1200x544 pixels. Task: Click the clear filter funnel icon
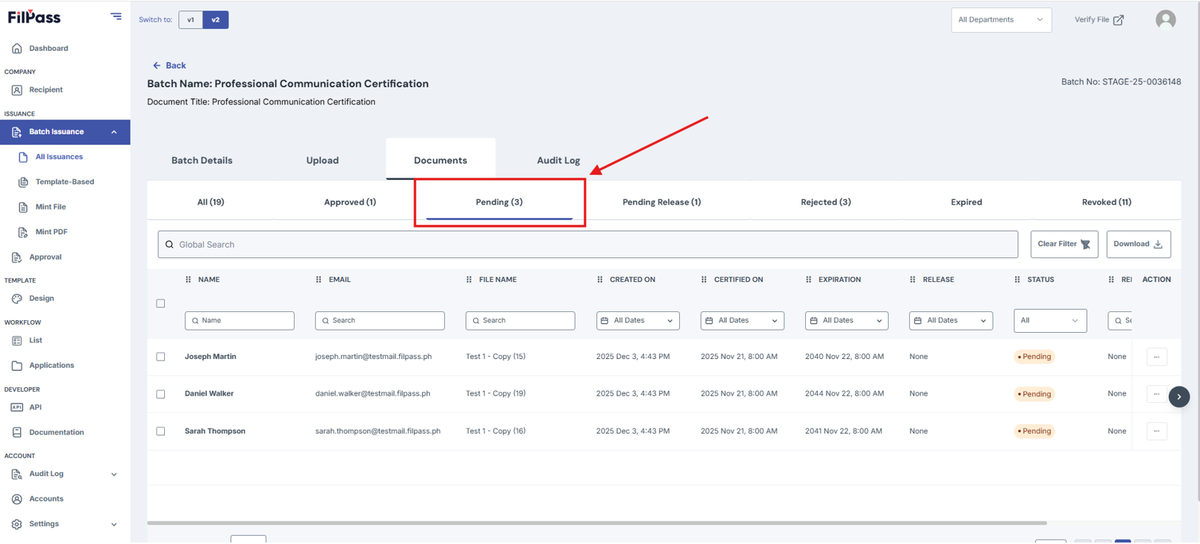[x=1086, y=244]
